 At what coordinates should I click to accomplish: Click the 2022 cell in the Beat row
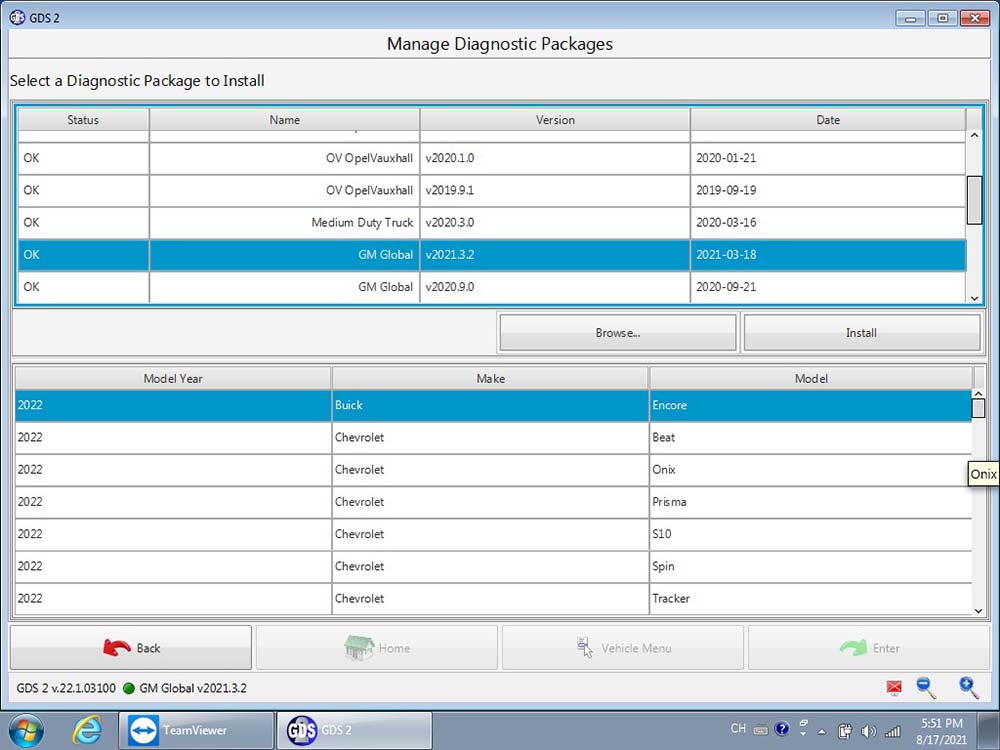(173, 438)
